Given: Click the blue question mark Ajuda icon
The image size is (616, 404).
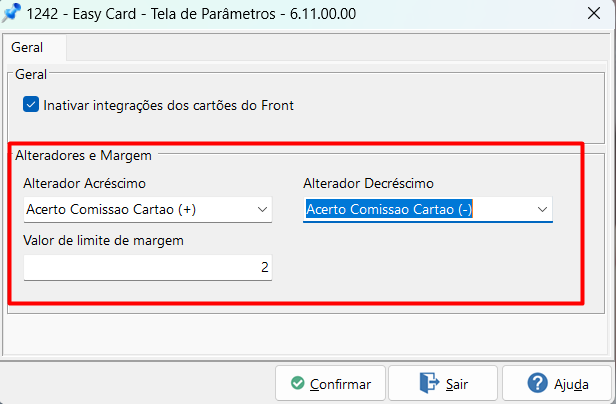Looking at the screenshot, I should click(x=539, y=383).
